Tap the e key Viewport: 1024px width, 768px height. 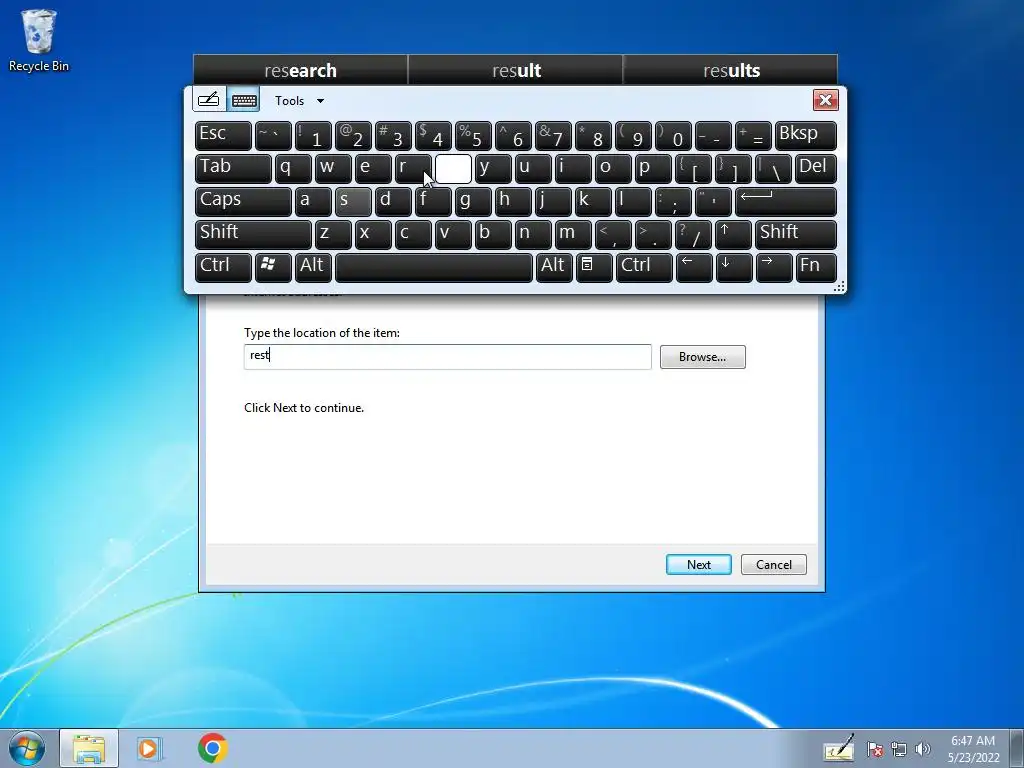pyautogui.click(x=373, y=168)
